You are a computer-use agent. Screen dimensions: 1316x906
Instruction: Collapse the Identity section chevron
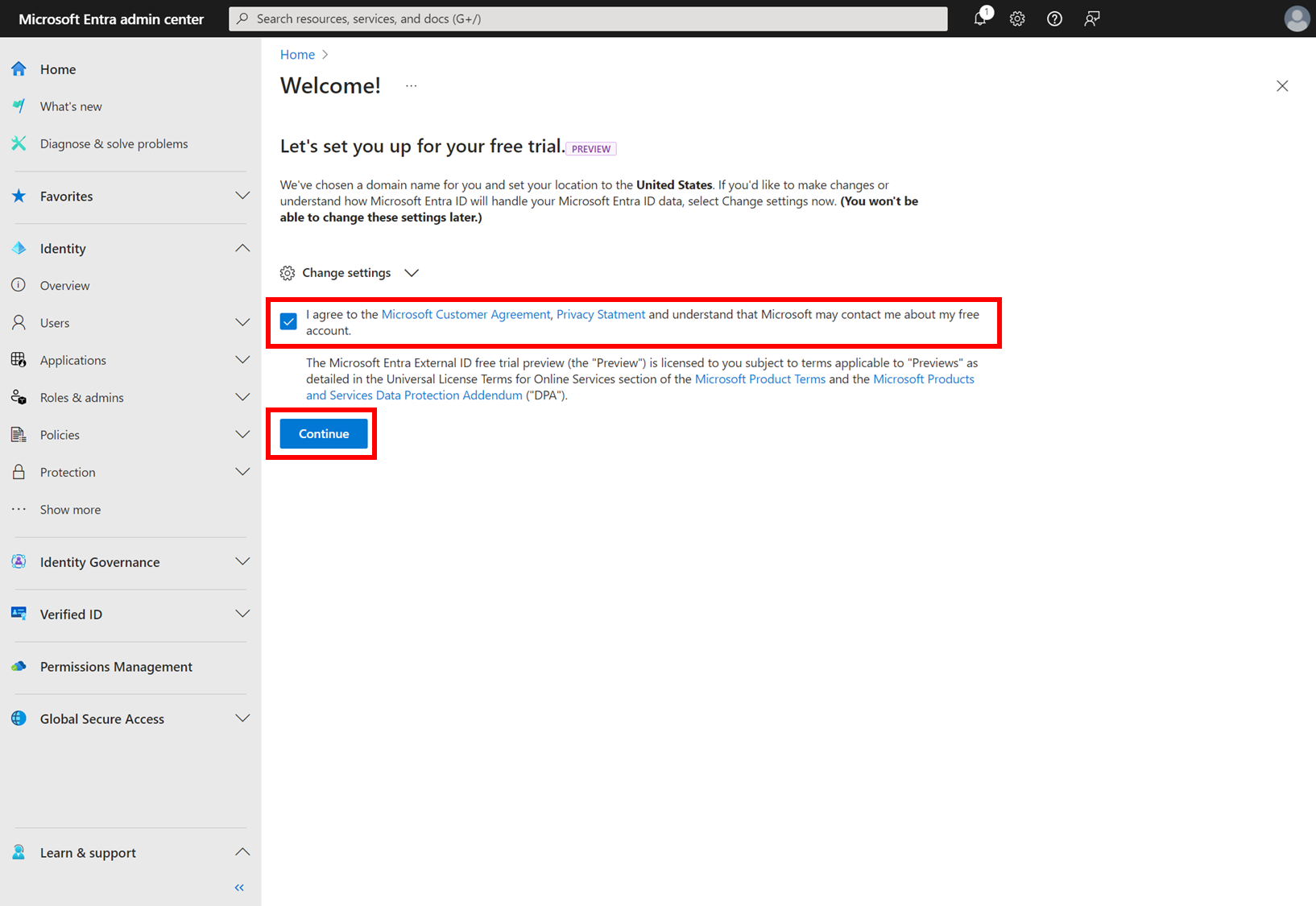coord(242,248)
